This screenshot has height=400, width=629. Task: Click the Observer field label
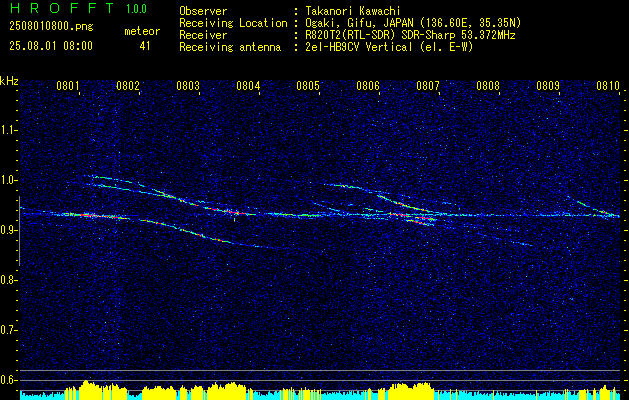click(203, 11)
